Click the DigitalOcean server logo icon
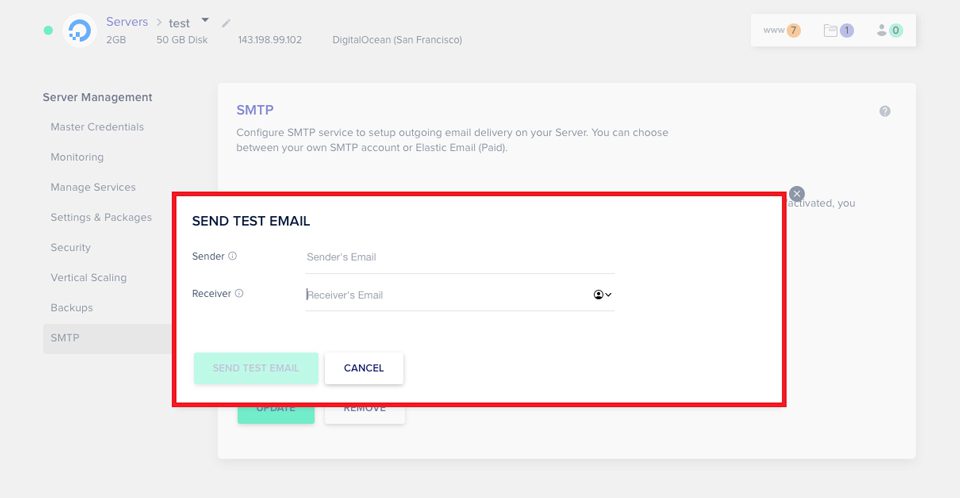Screen dimensions: 960x498 pos(80,31)
